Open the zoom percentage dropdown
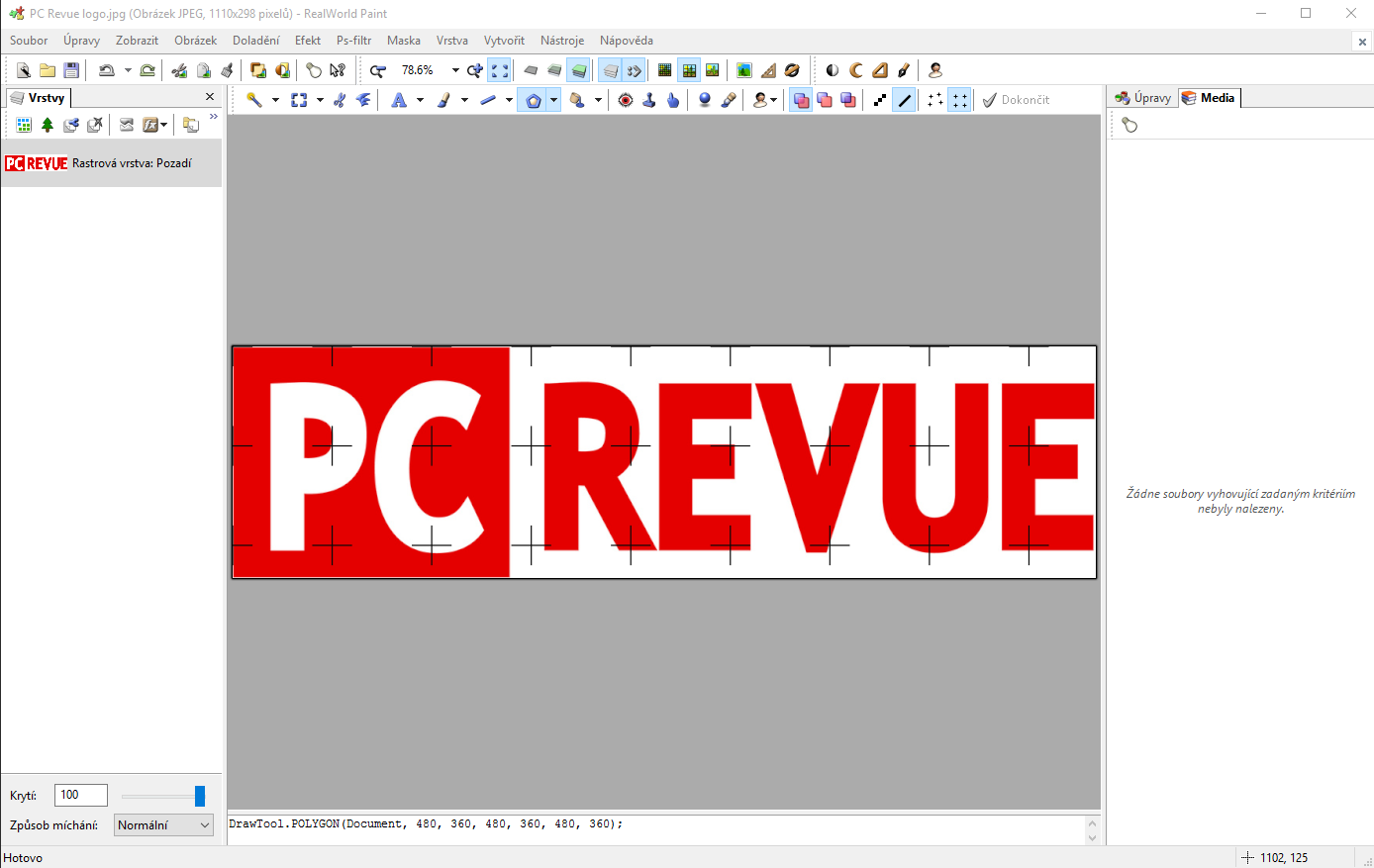The width and height of the screenshot is (1374, 868). tap(455, 70)
